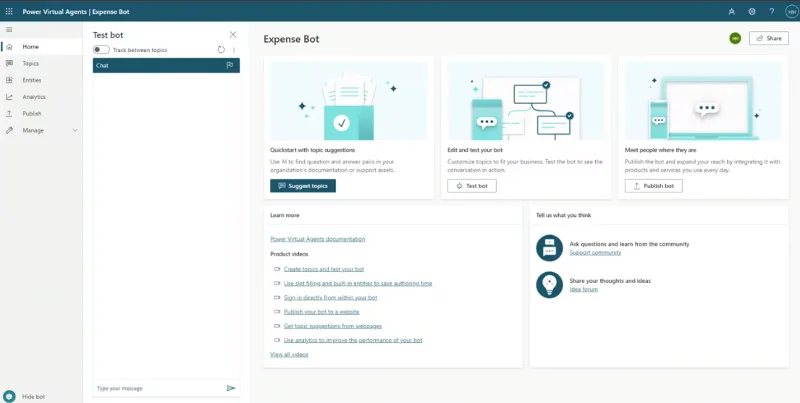Click the Publish bot button
The width and height of the screenshot is (800, 403).
click(654, 186)
